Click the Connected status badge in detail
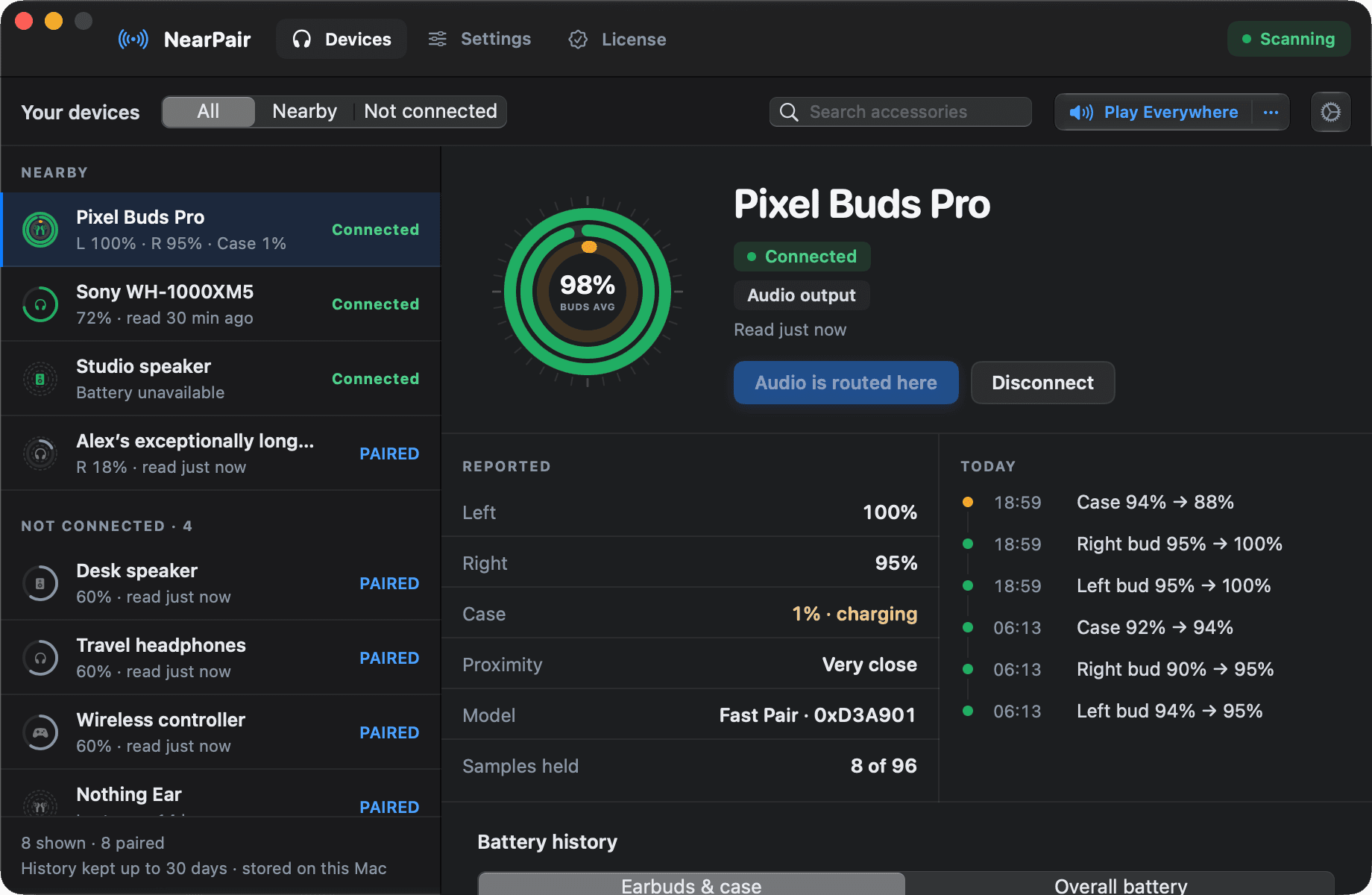Viewport: 1372px width, 895px height. coord(802,257)
